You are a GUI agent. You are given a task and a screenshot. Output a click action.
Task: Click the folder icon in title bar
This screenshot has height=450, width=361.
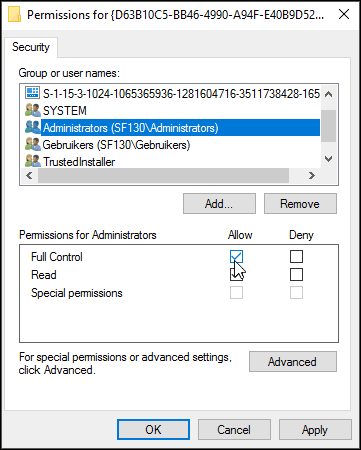[x=14, y=15]
